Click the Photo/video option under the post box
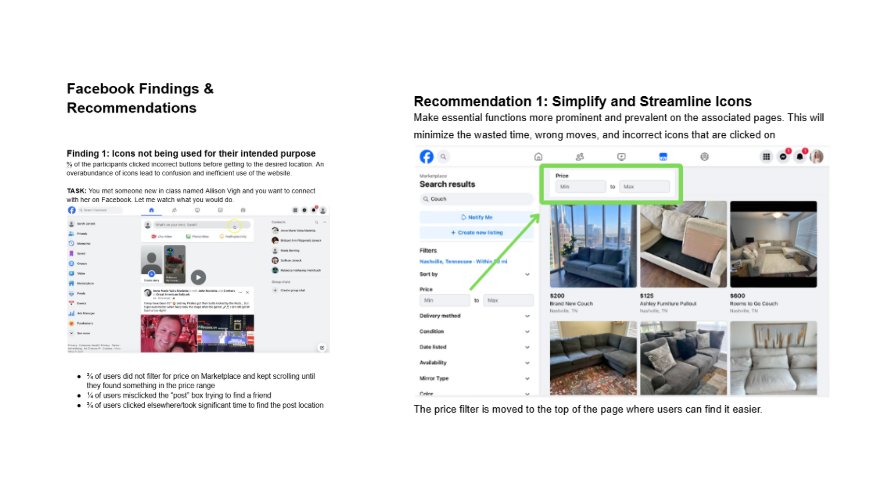 197,236
